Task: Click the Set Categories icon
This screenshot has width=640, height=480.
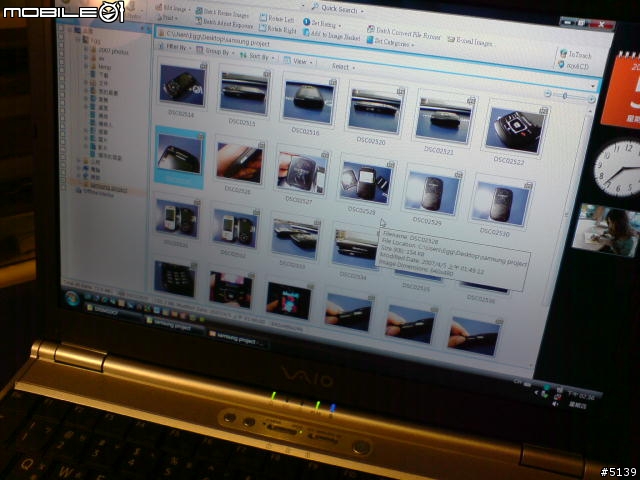Action: pos(370,40)
